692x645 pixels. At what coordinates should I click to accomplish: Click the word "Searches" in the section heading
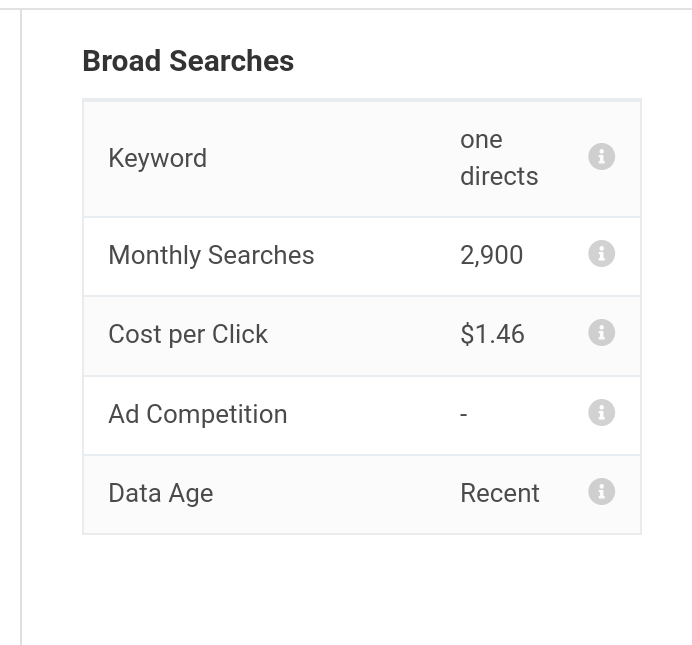tap(231, 61)
